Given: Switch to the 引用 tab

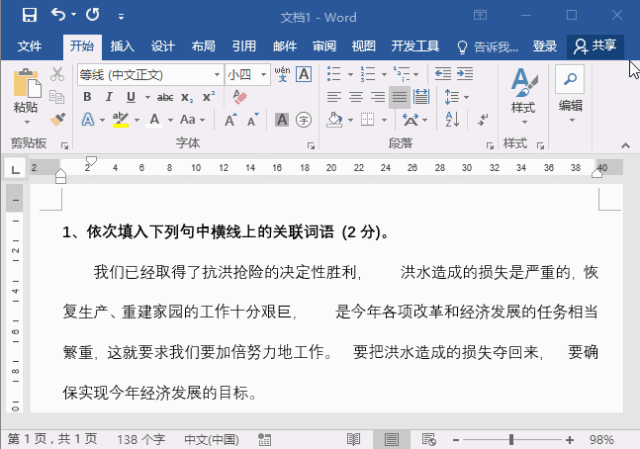Looking at the screenshot, I should click(x=244, y=46).
